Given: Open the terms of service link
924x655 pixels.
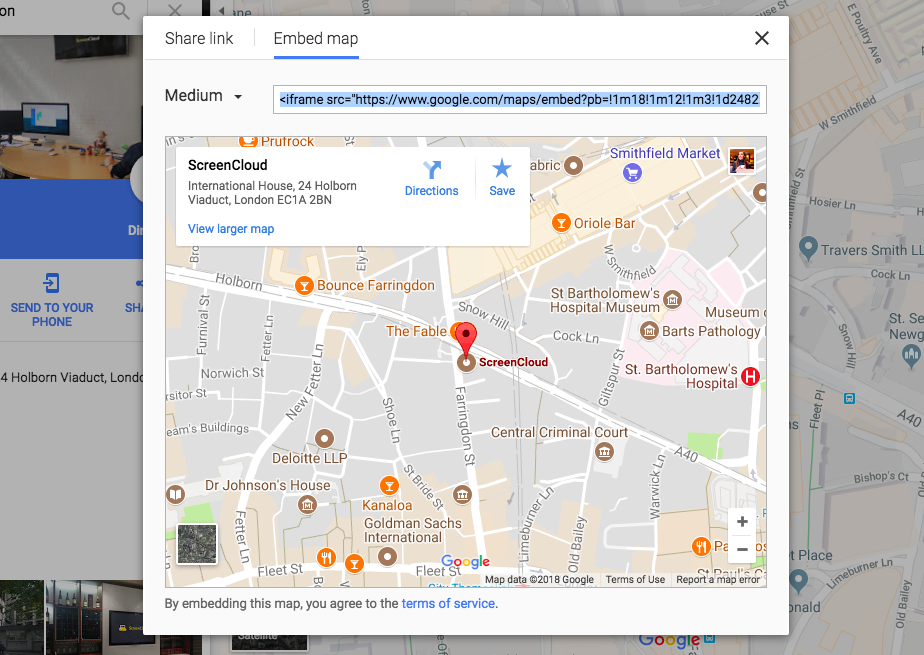Looking at the screenshot, I should coord(448,604).
